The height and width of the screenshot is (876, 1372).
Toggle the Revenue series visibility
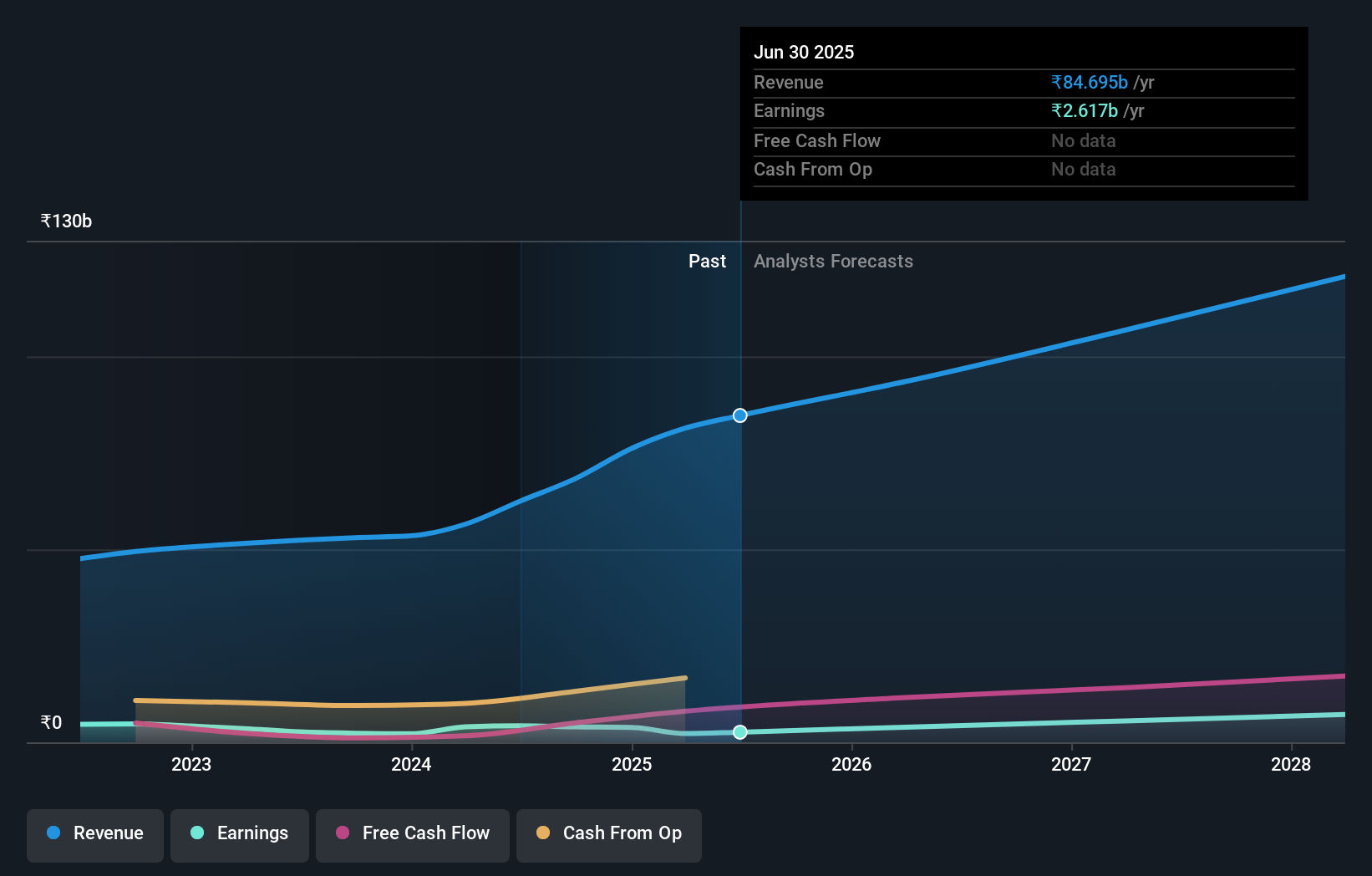click(x=94, y=835)
